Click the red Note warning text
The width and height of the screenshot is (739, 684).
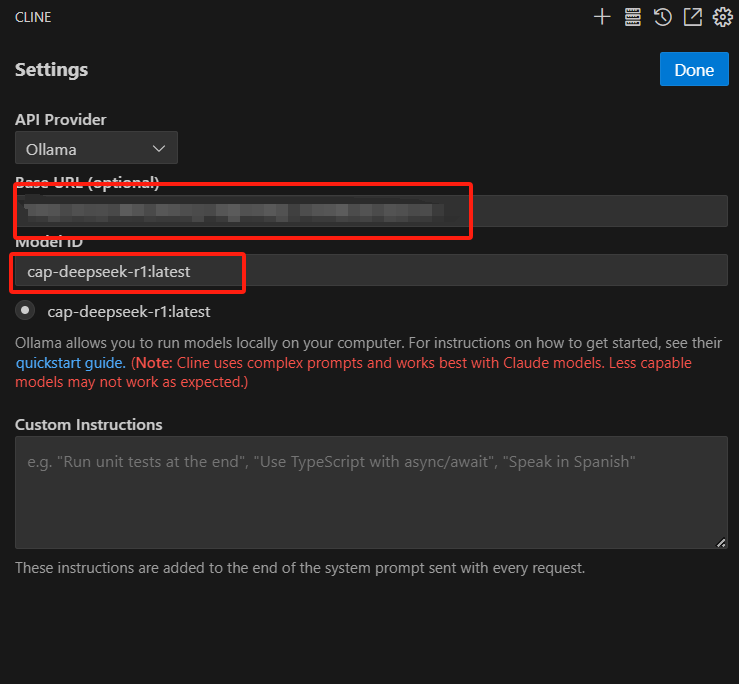click(353, 372)
